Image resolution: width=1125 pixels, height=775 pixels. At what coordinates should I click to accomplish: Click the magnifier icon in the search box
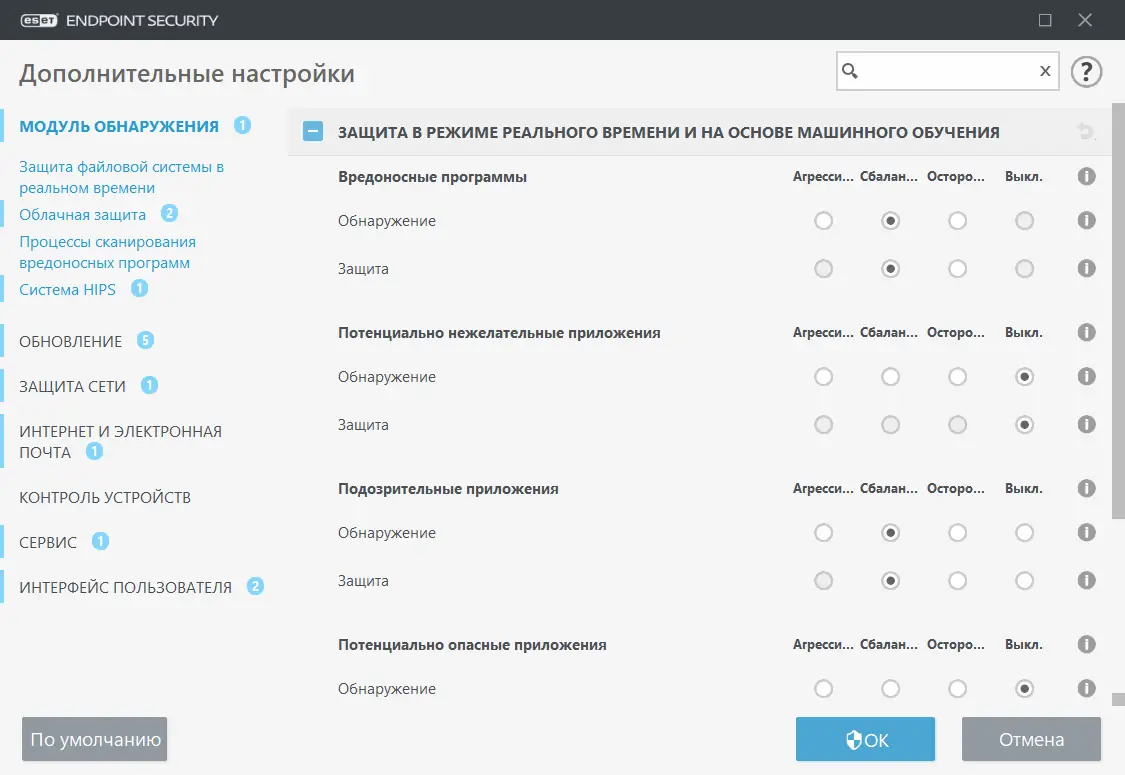pos(849,71)
